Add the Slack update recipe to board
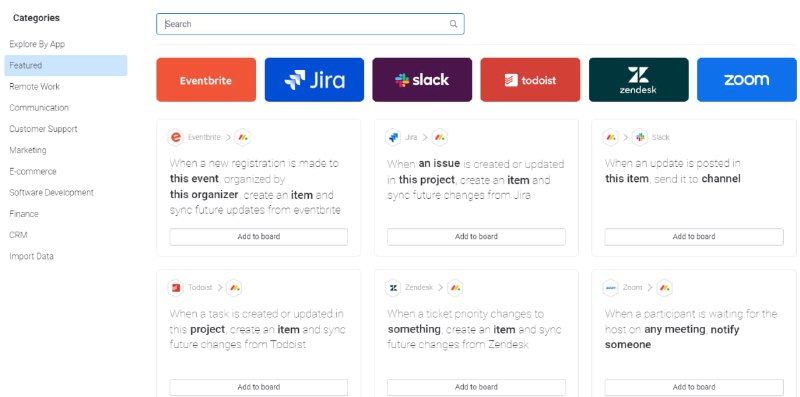The height and width of the screenshot is (397, 800). click(694, 237)
